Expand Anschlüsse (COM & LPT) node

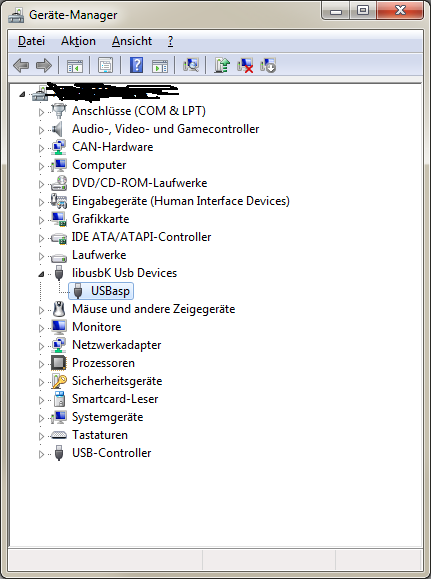pyautogui.click(x=41, y=112)
